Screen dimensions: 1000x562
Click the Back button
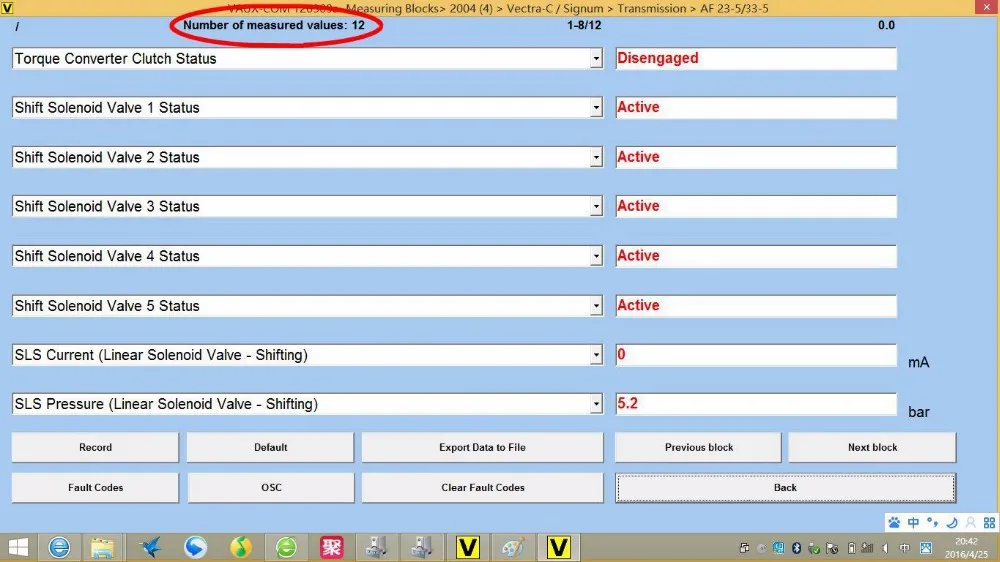coord(785,487)
